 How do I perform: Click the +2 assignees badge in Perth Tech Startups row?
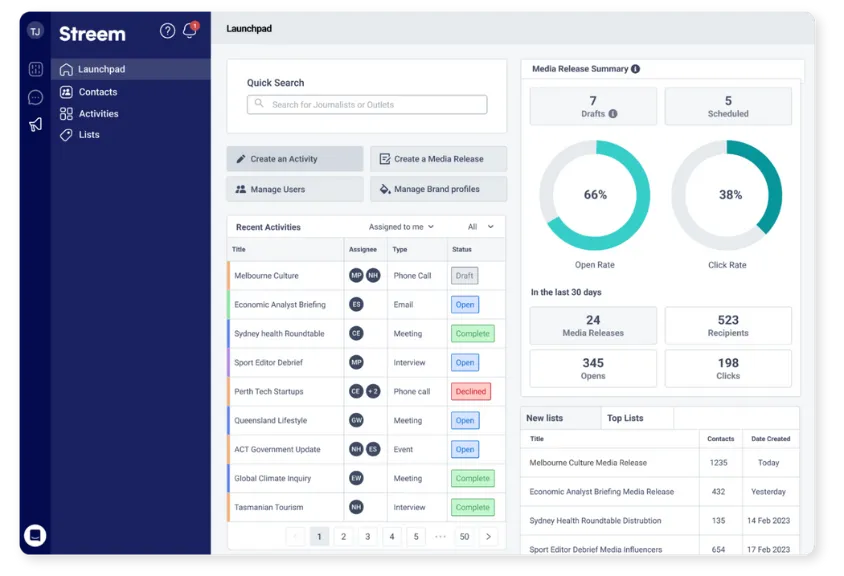(x=373, y=391)
